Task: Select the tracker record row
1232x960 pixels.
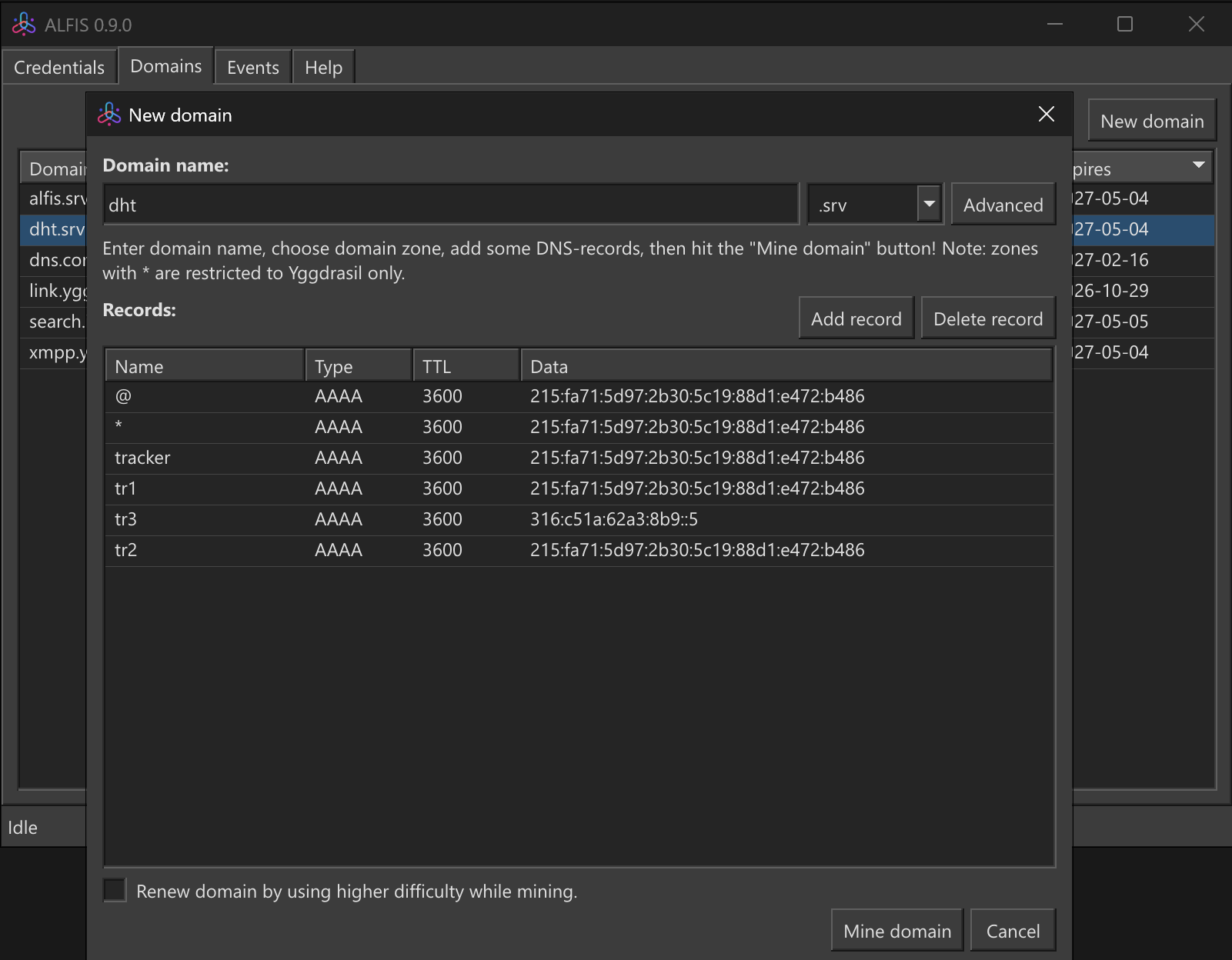Action: click(579, 458)
